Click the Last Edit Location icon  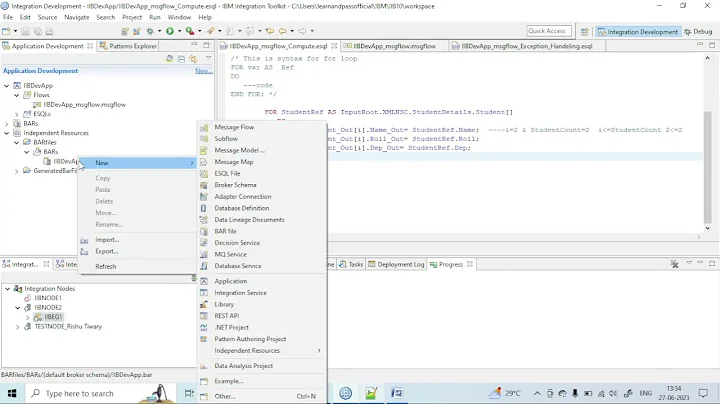coord(270,31)
